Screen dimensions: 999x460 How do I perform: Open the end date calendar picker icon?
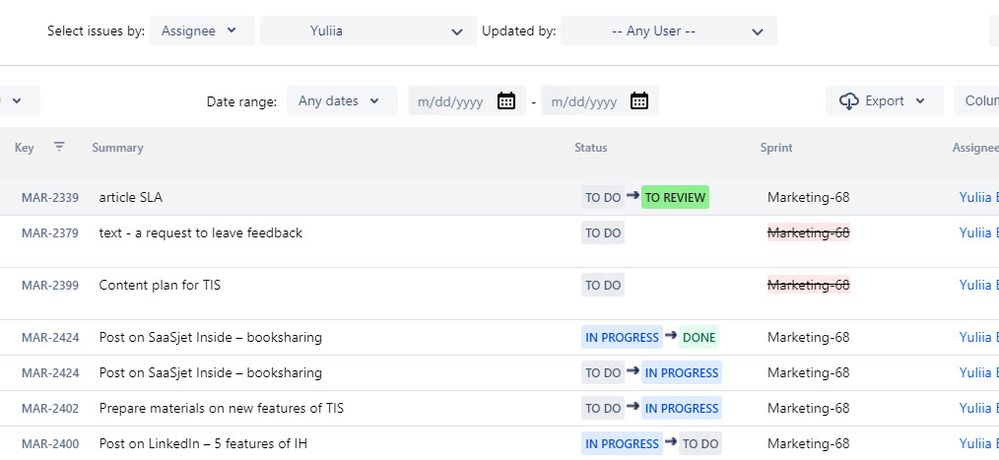(639, 101)
